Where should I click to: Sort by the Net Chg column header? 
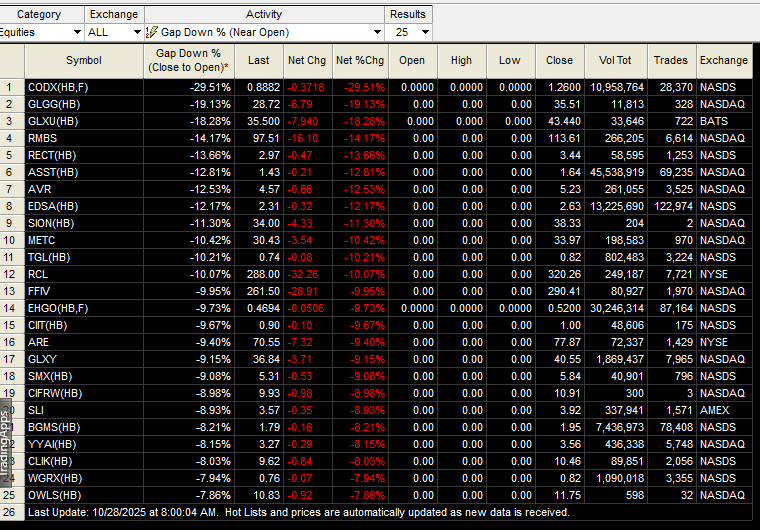coord(307,61)
